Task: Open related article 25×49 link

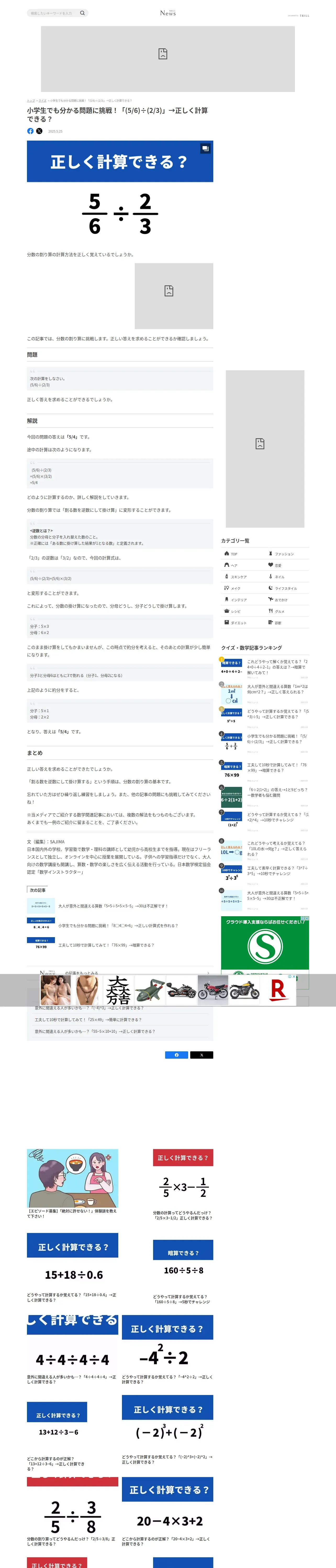Action: (88, 1019)
